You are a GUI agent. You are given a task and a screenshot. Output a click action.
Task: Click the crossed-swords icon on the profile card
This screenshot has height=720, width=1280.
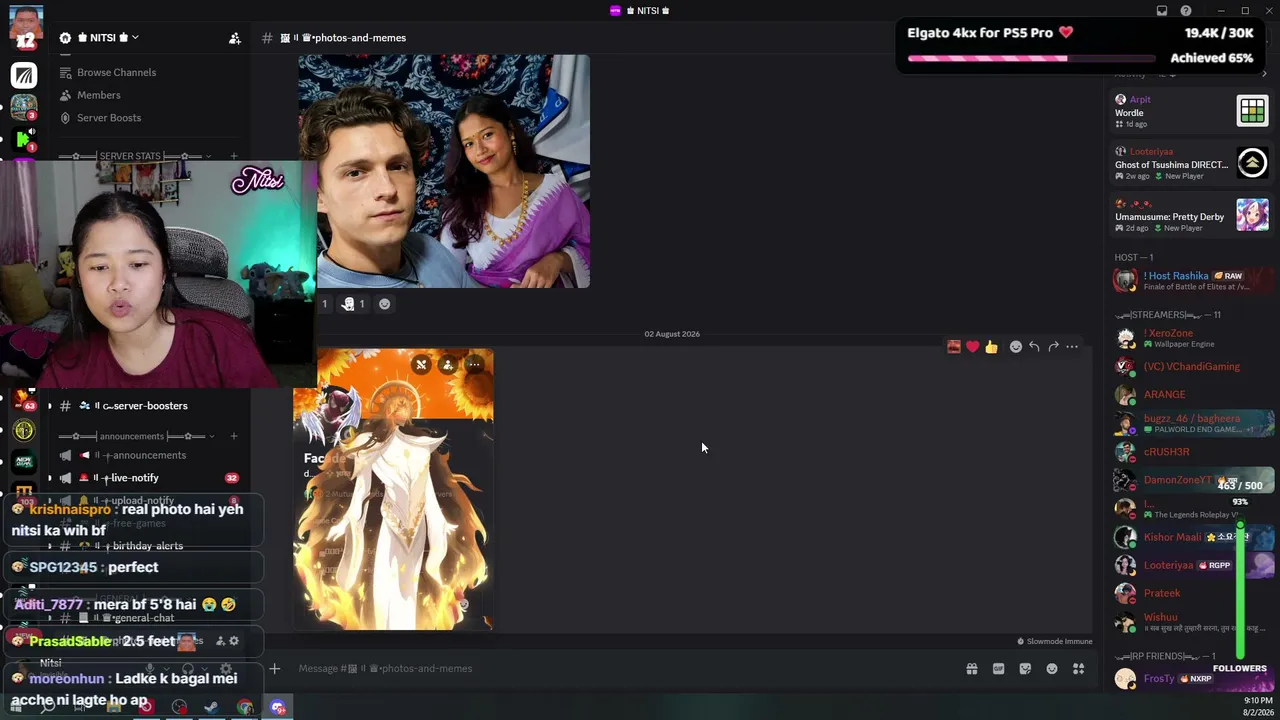[x=421, y=365]
